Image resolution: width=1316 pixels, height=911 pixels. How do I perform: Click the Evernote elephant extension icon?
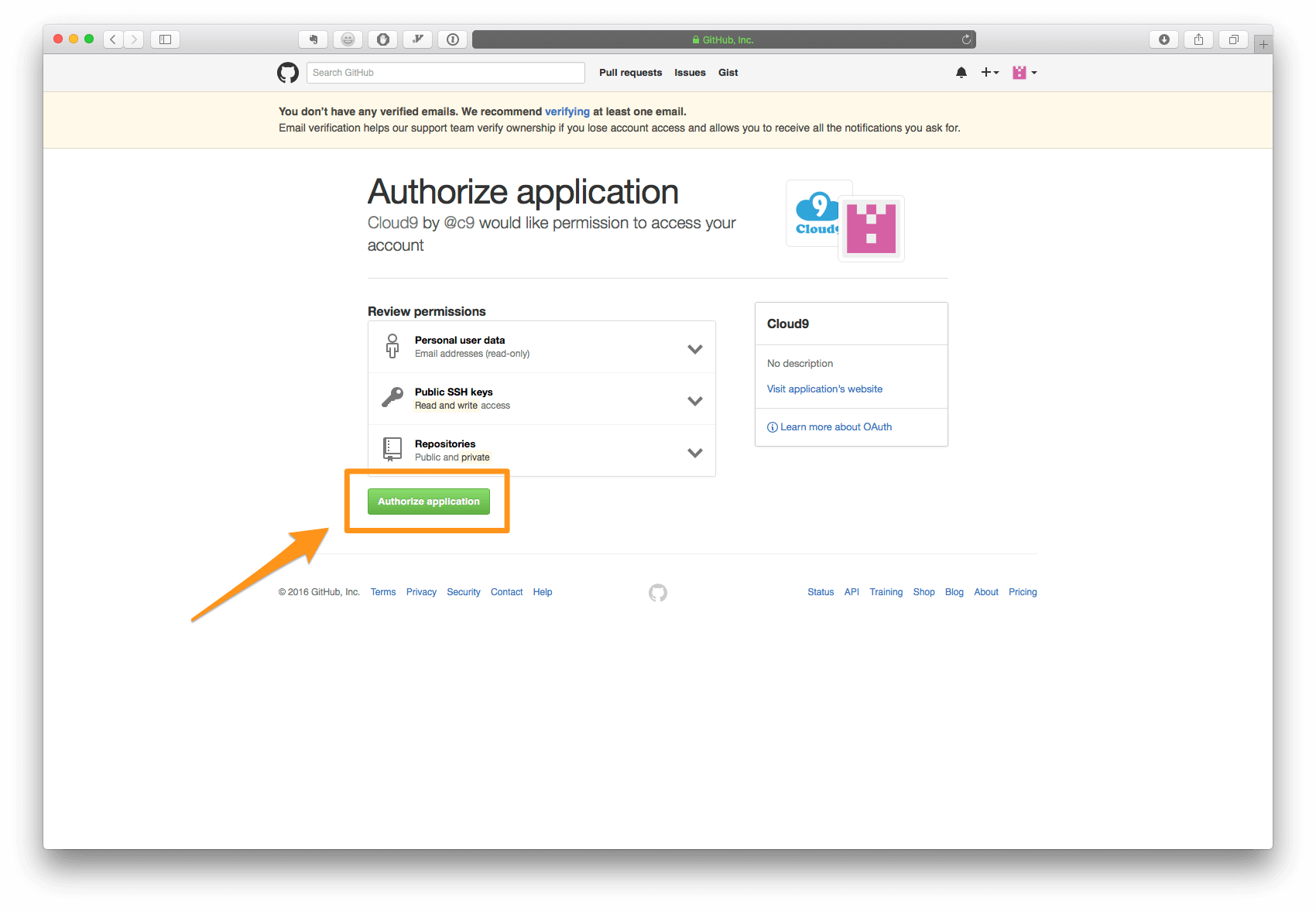[x=313, y=39]
